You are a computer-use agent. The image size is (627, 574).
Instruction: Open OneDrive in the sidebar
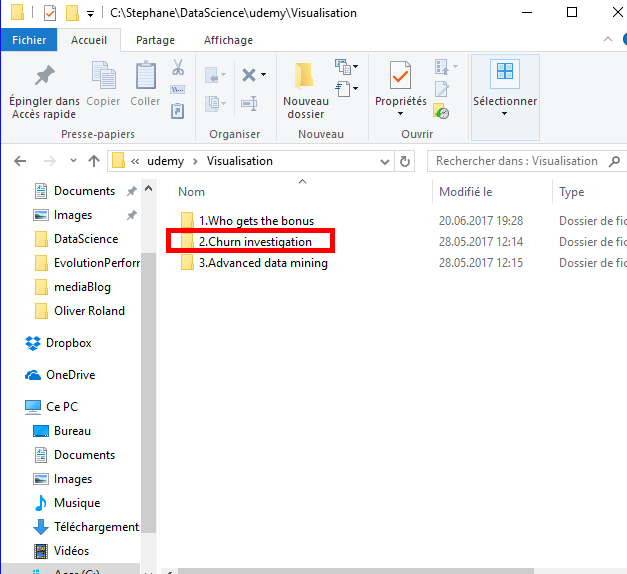69,375
